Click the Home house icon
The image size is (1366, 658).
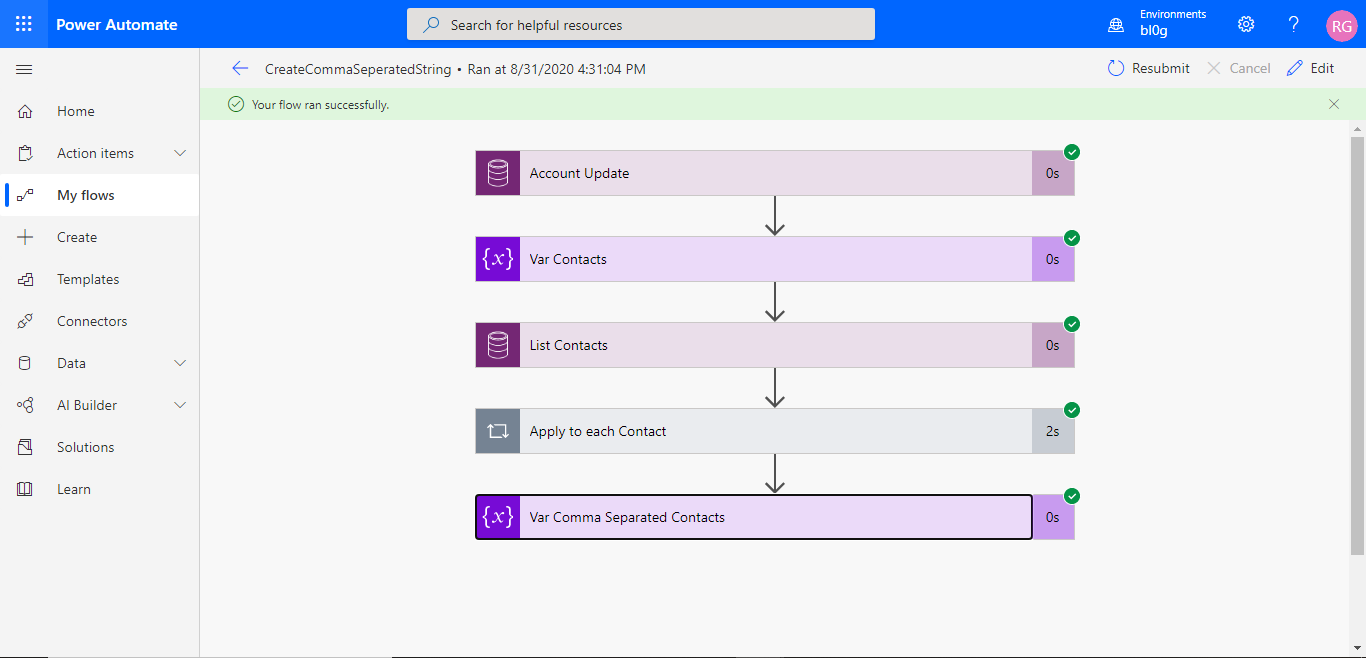(x=26, y=111)
